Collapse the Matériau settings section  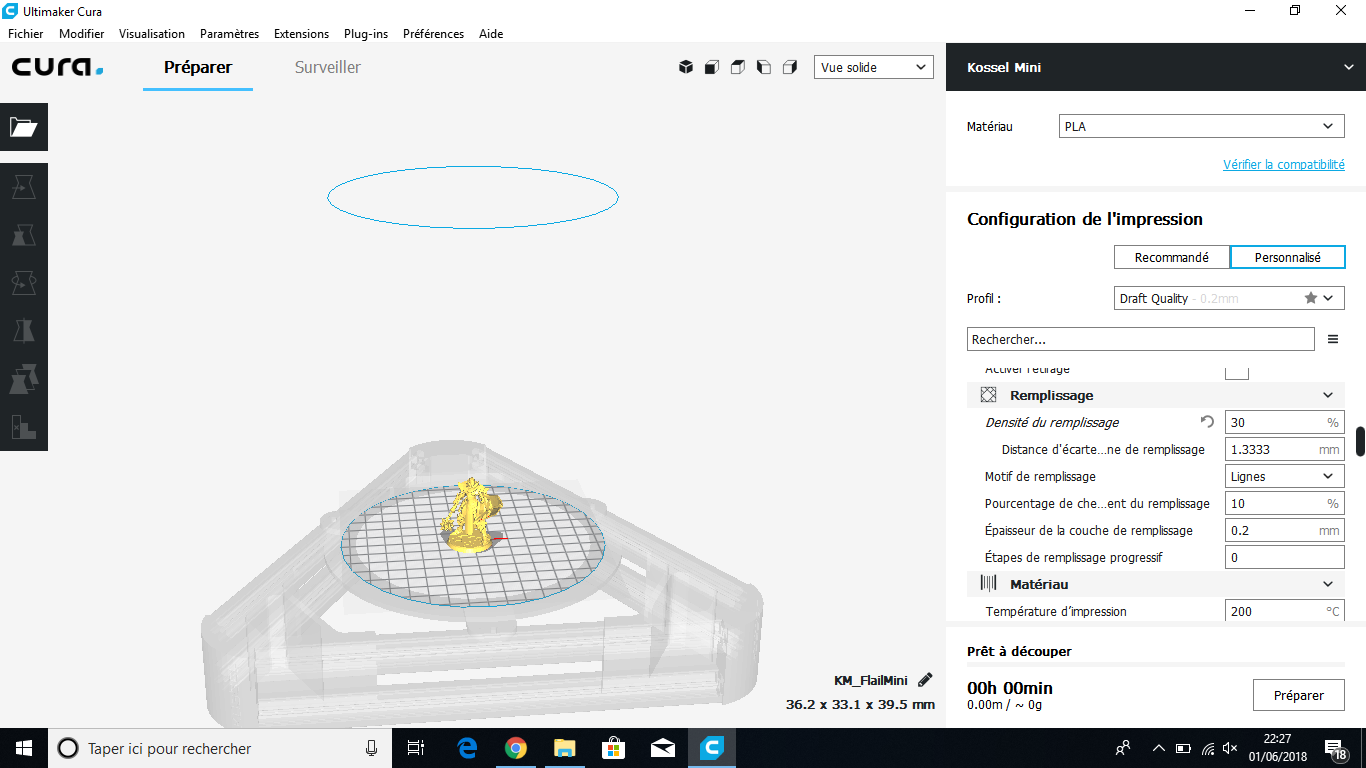point(1156,584)
